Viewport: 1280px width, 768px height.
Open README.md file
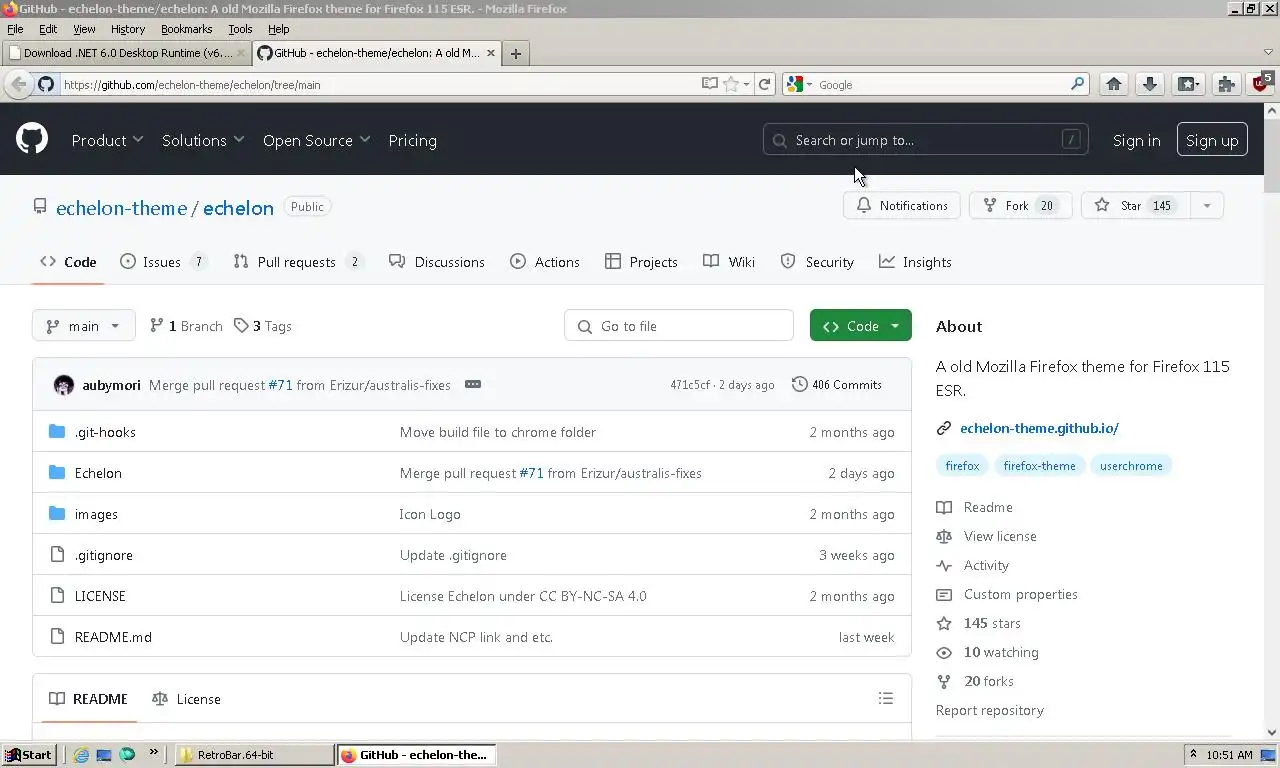tap(113, 637)
